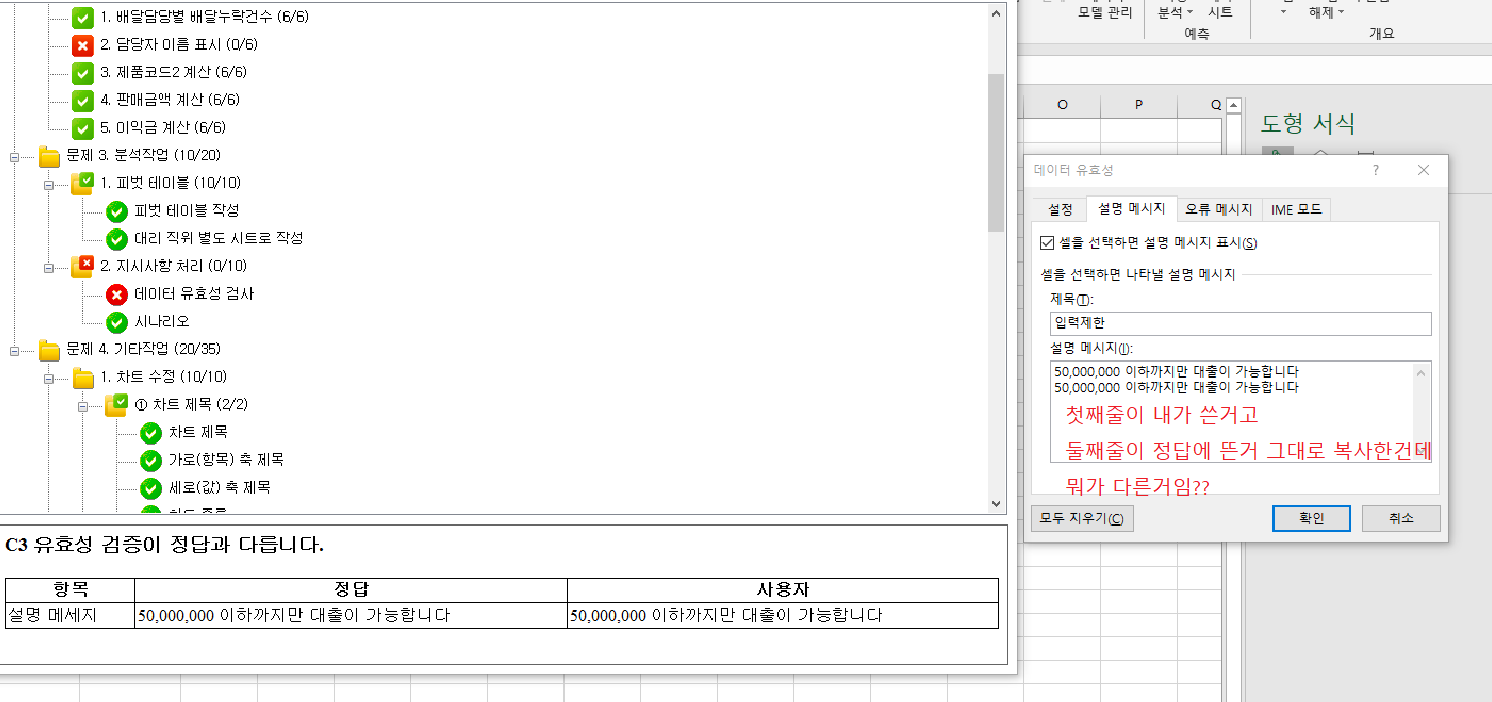Click the green check icon next to 시나리오
The height and width of the screenshot is (702, 1492).
[x=117, y=322]
